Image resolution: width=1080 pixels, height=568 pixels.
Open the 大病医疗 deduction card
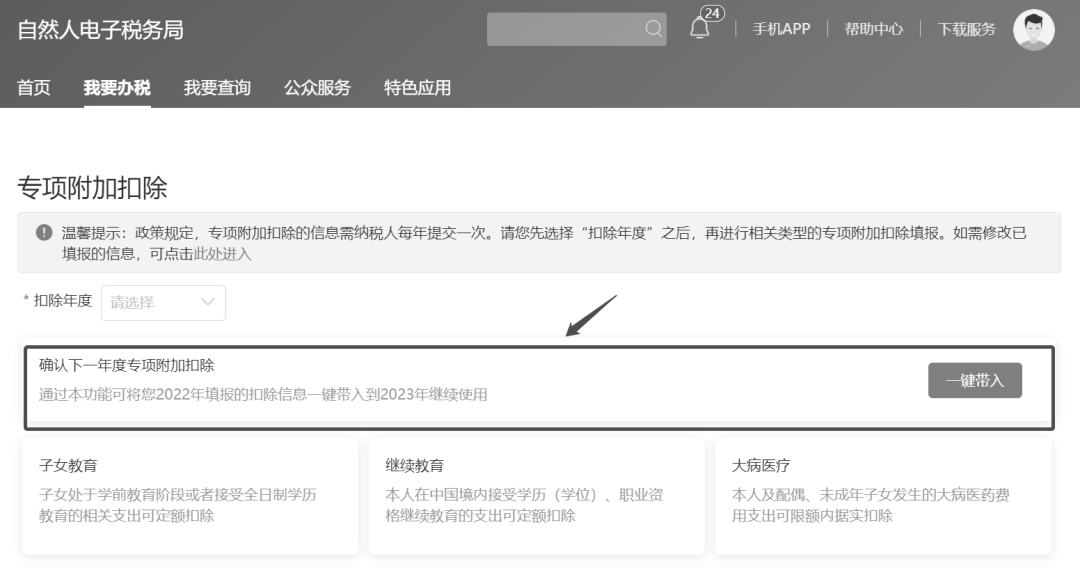tap(882, 495)
